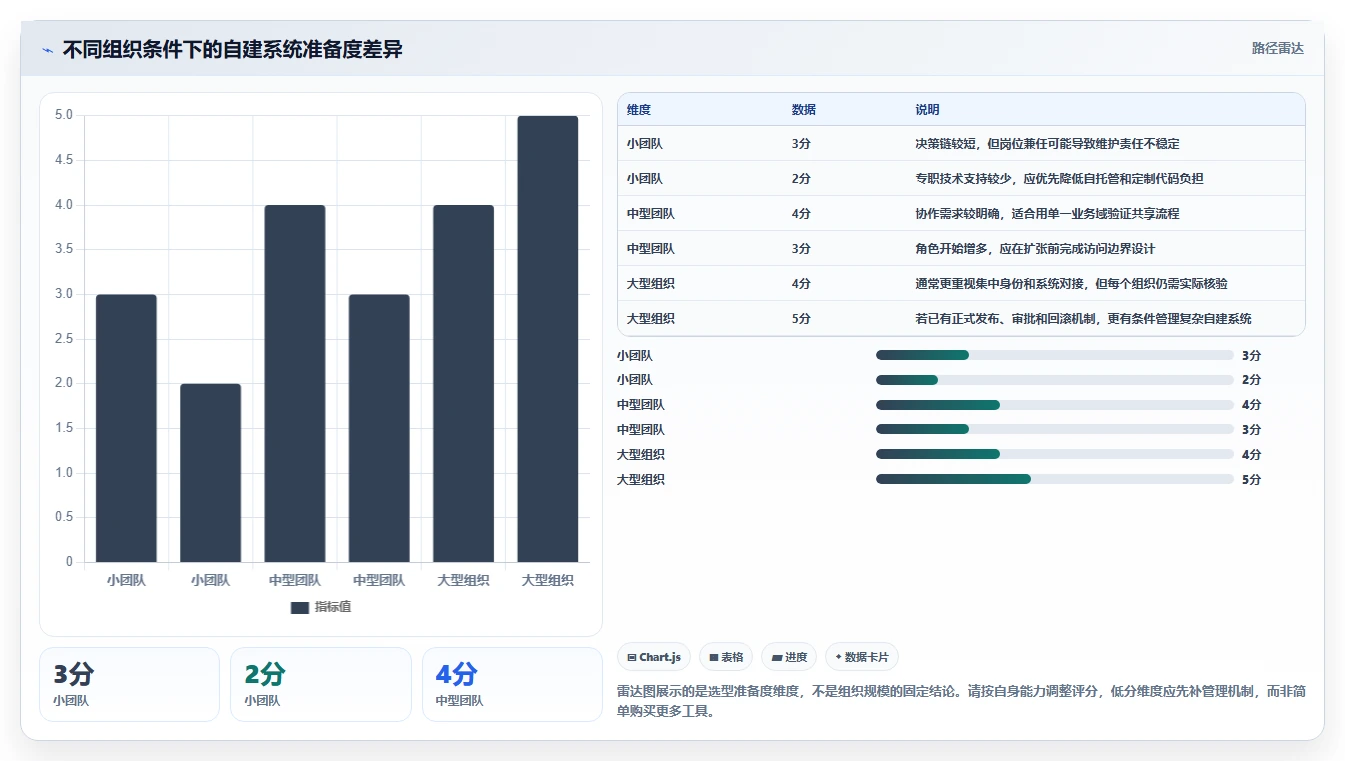The image size is (1345, 761).
Task: Click the 5分 value in the table
Action: (x=801, y=319)
